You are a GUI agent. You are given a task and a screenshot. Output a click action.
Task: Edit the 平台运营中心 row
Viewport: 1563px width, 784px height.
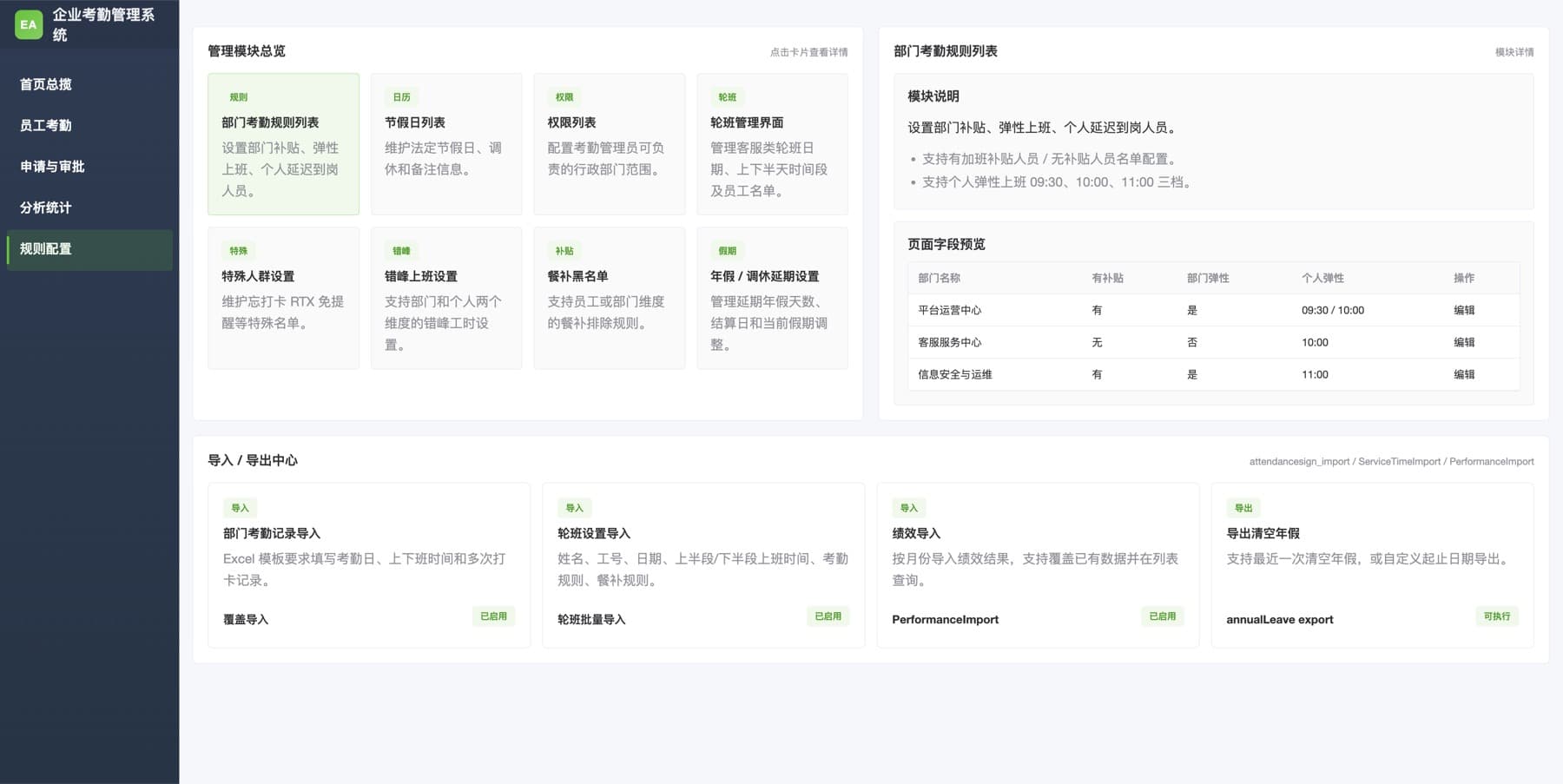[x=1464, y=310]
